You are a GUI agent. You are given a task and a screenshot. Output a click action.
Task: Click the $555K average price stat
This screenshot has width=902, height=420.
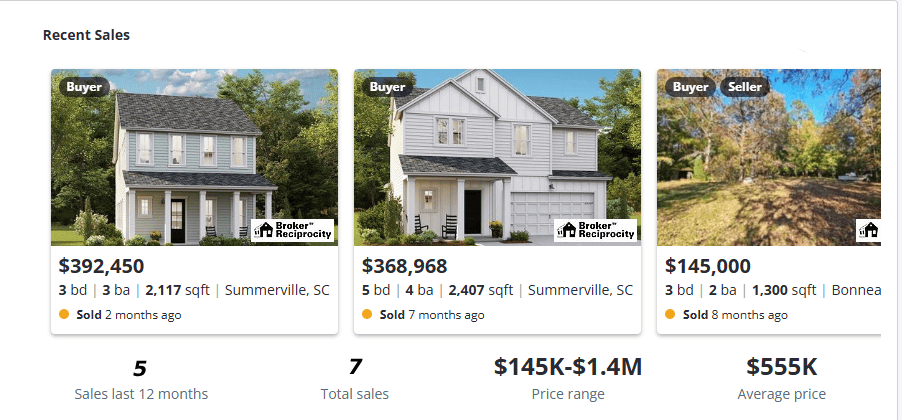(781, 368)
